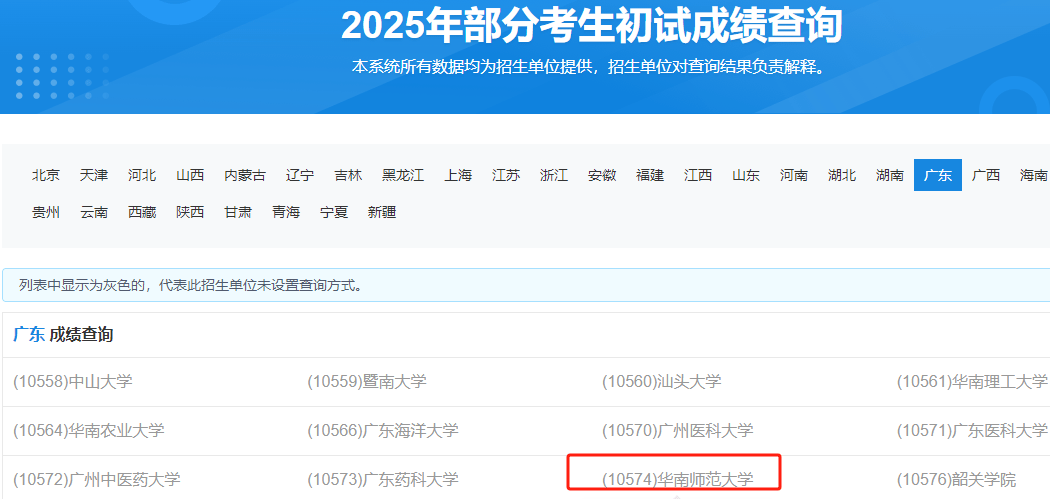Screen dimensions: 1050x499
Task: Select the 山西 province tab
Action: point(190,175)
